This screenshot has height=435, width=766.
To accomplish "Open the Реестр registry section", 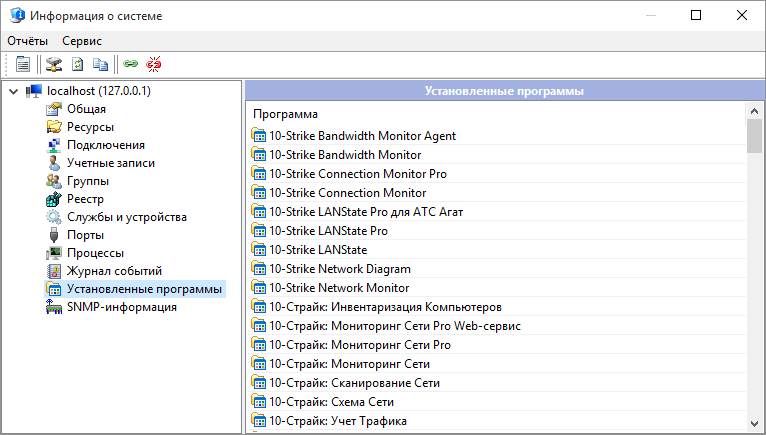I will [85, 199].
